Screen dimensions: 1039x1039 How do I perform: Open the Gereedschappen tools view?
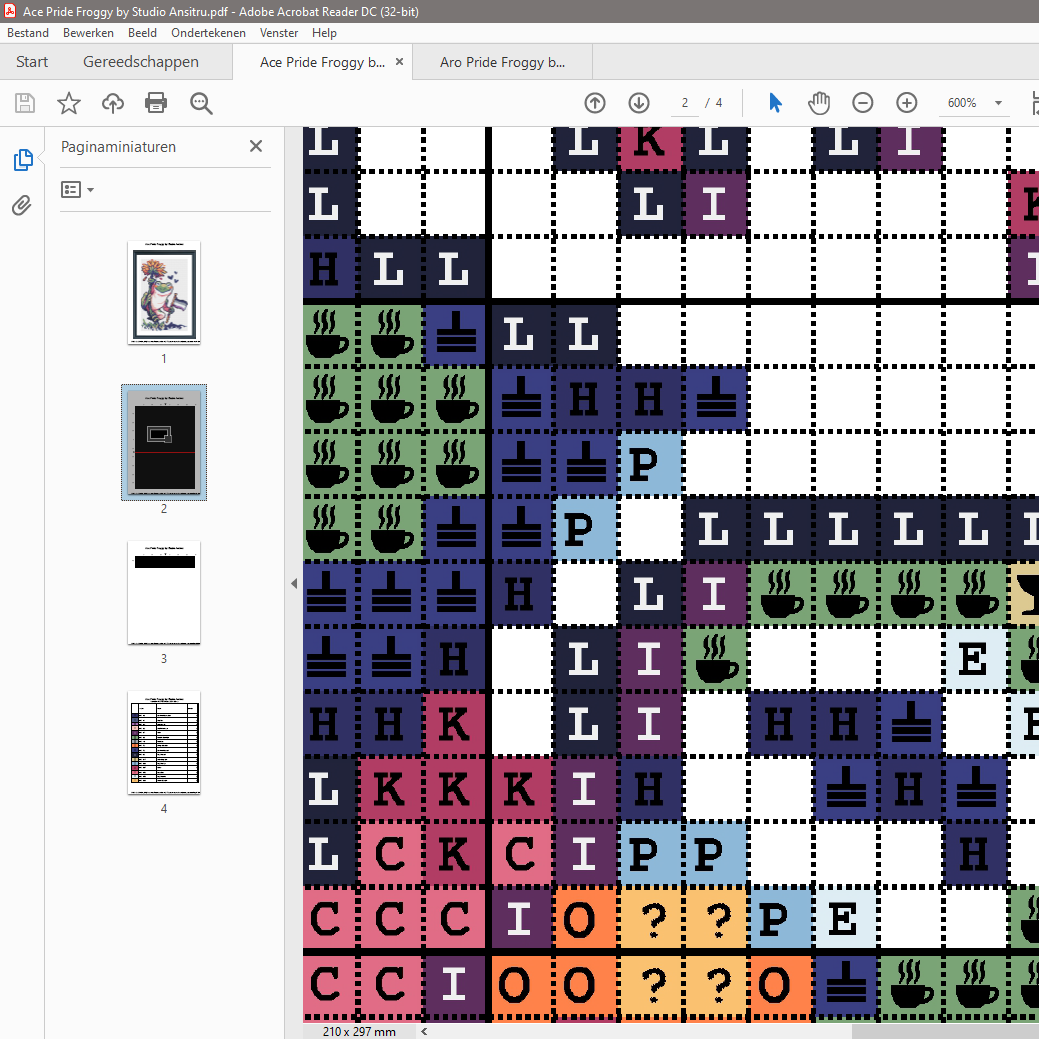click(x=141, y=62)
